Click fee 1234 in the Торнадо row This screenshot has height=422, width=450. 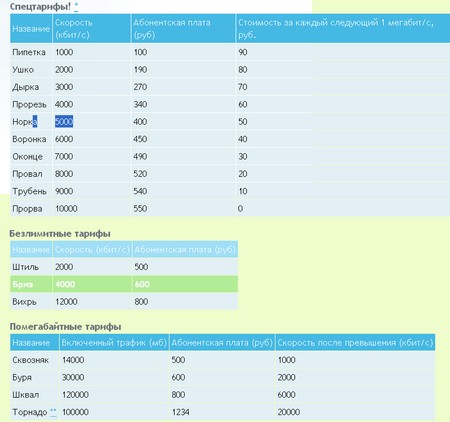(181, 412)
